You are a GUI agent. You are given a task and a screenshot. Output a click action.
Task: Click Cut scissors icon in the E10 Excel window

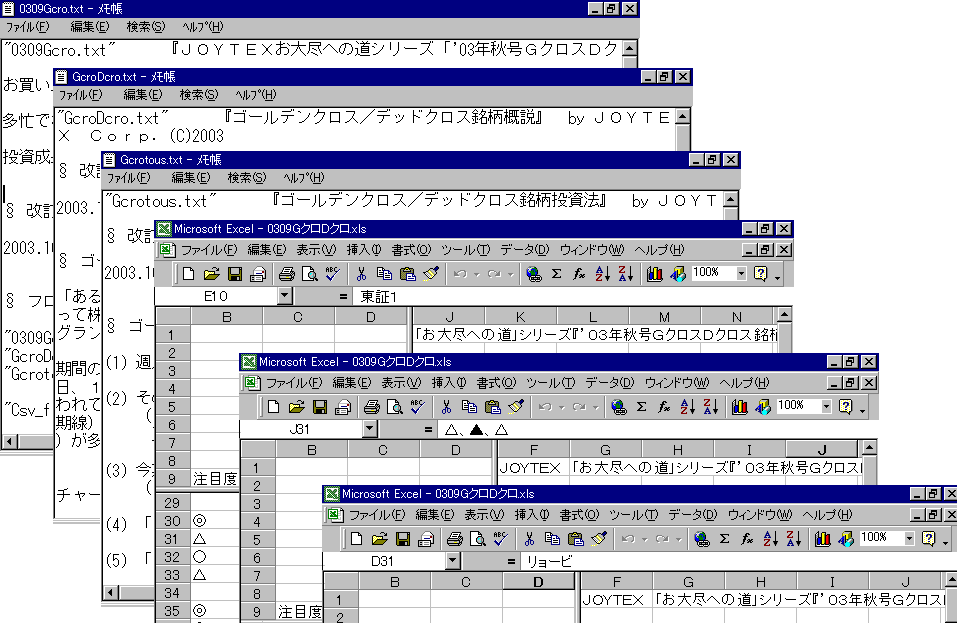tap(361, 274)
